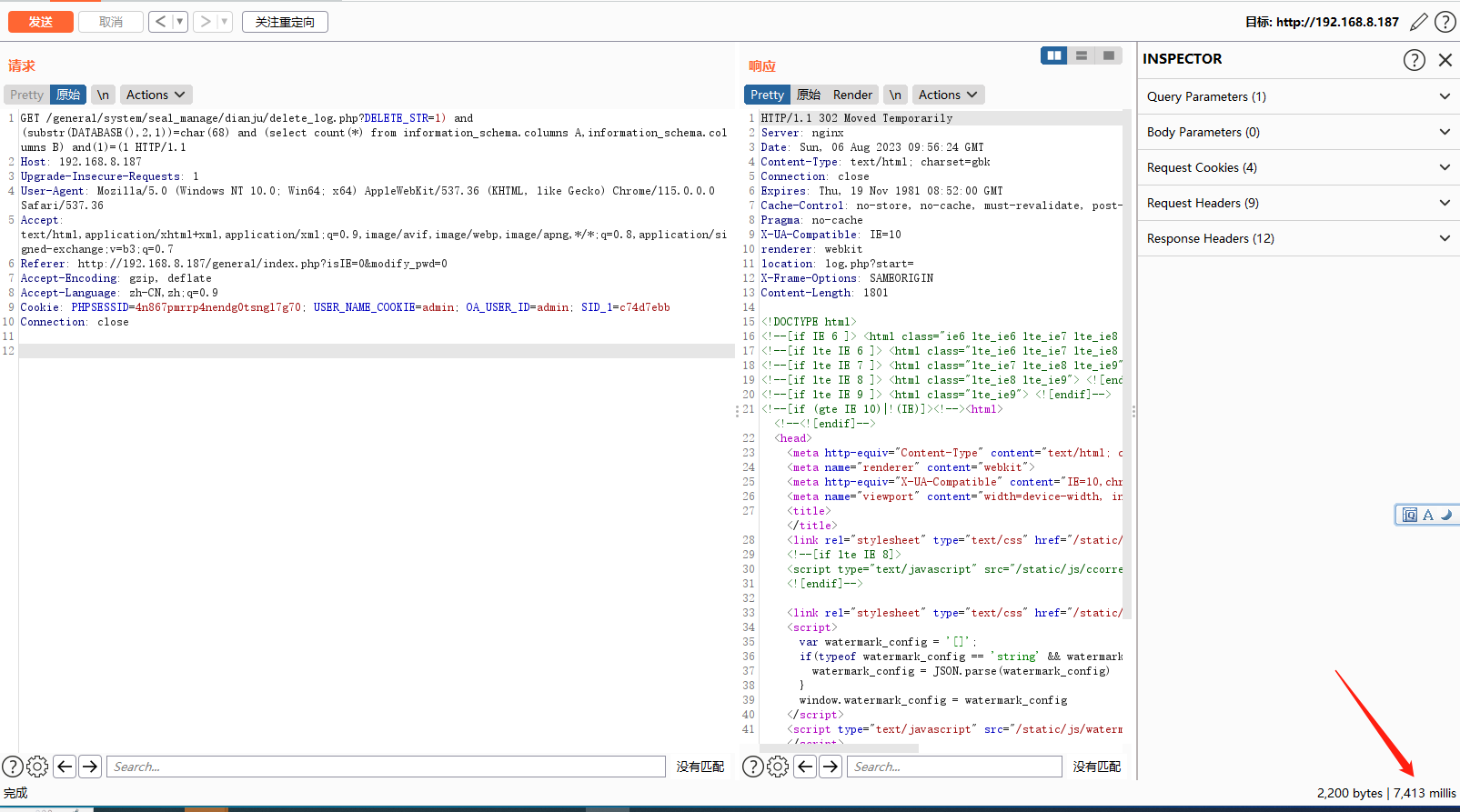Click the 关注重定向 follow redirect button
The image size is (1460, 812).
tap(285, 22)
